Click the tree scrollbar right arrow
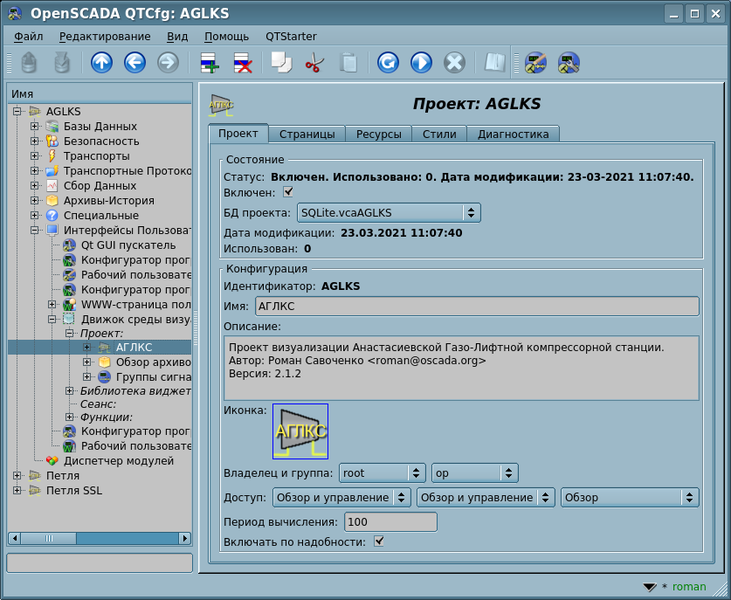The image size is (731, 600). pyautogui.click(x=185, y=538)
